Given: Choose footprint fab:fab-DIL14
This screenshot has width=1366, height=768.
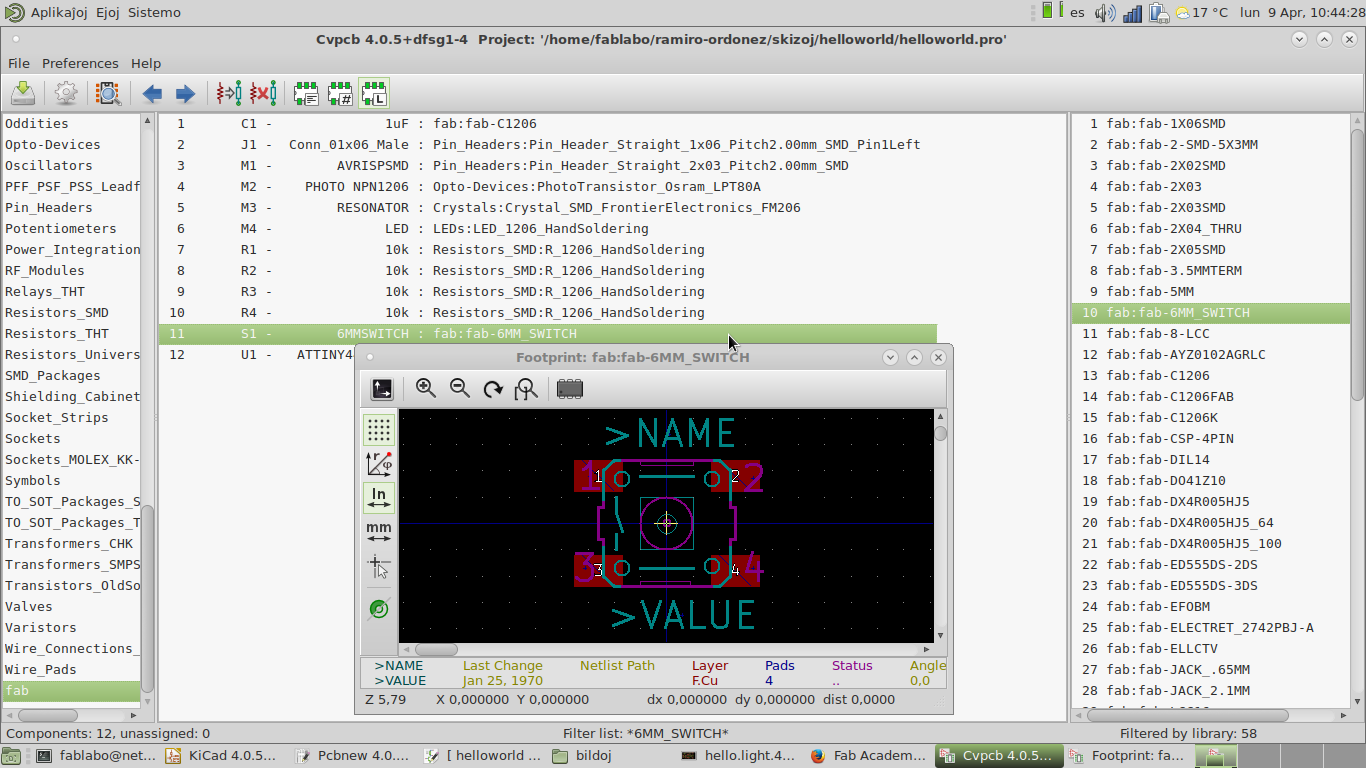Looking at the screenshot, I should tap(1211, 459).
